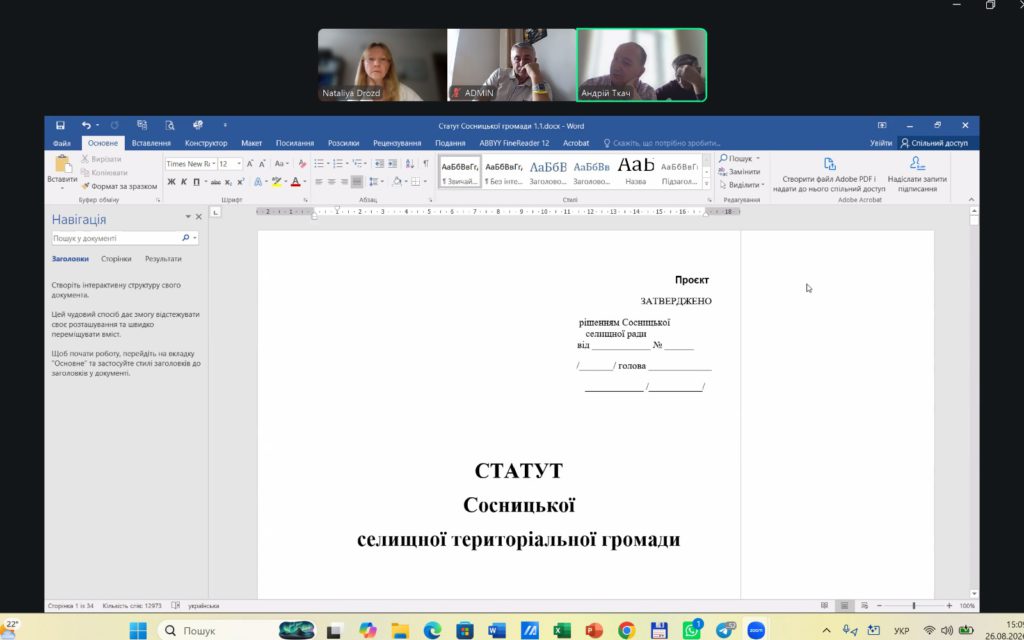1024x640 pixels.
Task: Switch to the Рецензування ribbon tab
Action: (397, 143)
